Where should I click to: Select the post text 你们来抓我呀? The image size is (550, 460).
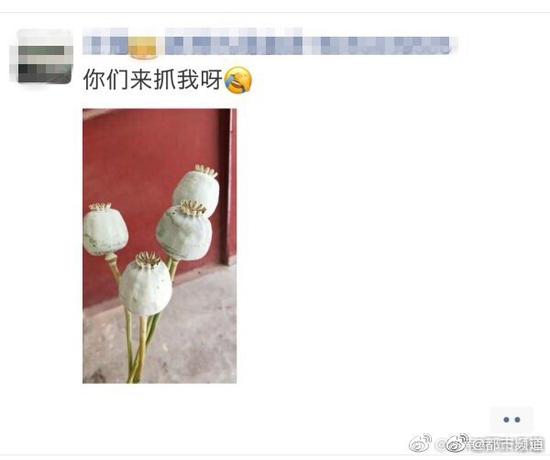click(153, 80)
